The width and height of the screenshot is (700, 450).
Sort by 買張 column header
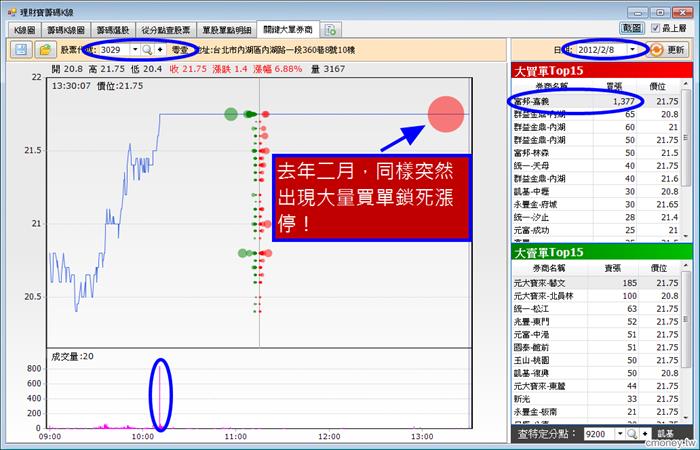click(x=614, y=86)
